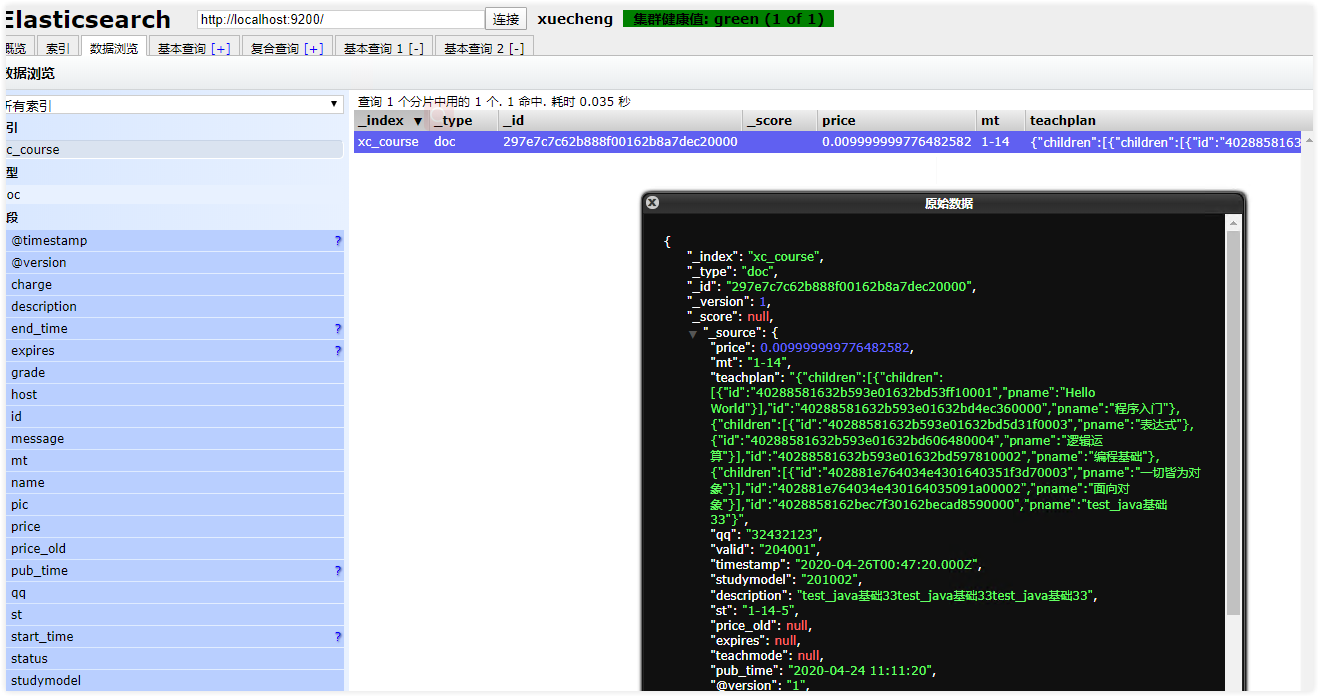The image size is (1319, 697).
Task: Click the scrollbar up arrow in popup
Action: click(1233, 222)
